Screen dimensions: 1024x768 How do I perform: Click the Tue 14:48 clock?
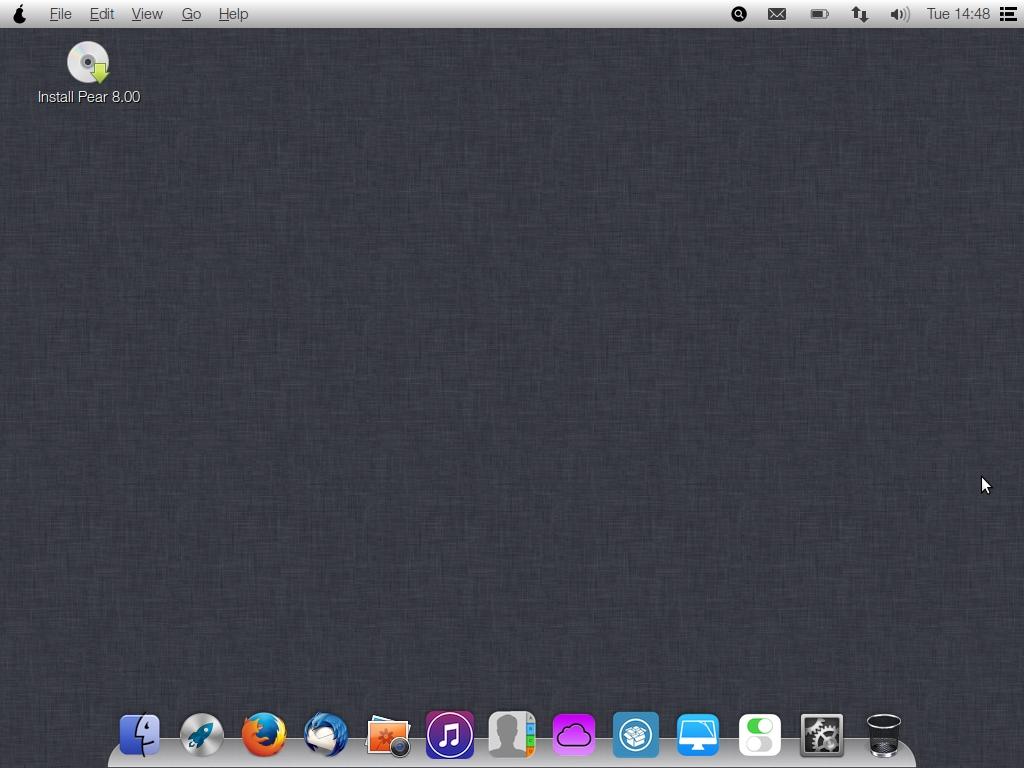[x=958, y=14]
